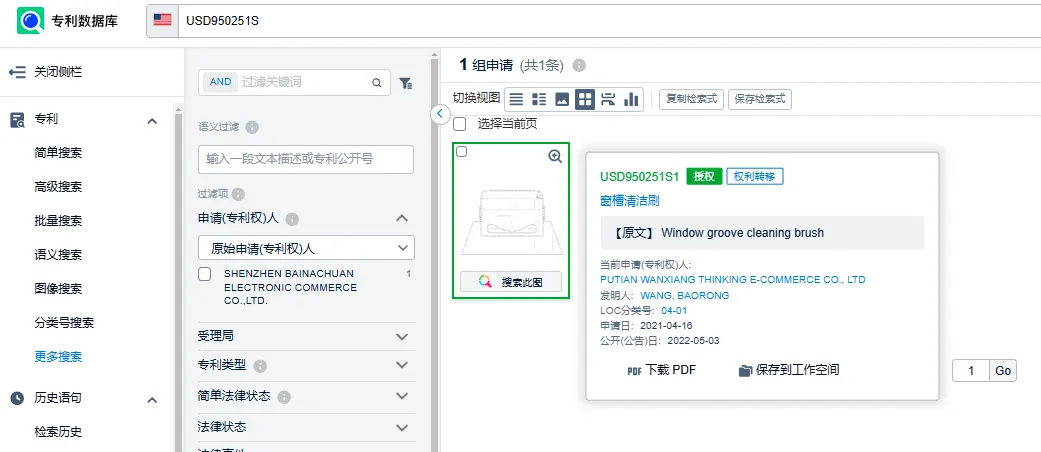The width and height of the screenshot is (1041, 452).
Task: Select the grid view icon
Action: pyautogui.click(x=585, y=100)
